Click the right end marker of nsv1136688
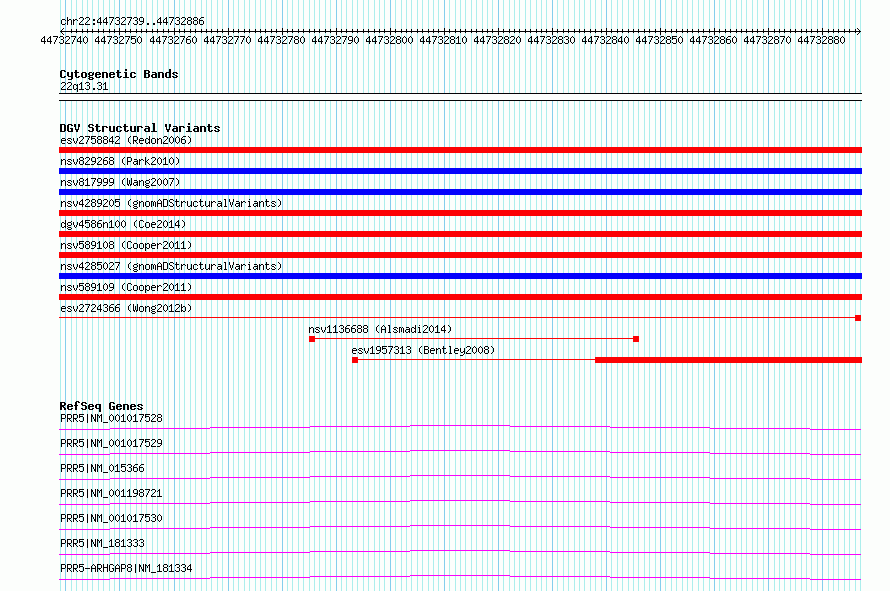This screenshot has height=591, width=890. pyautogui.click(x=636, y=339)
